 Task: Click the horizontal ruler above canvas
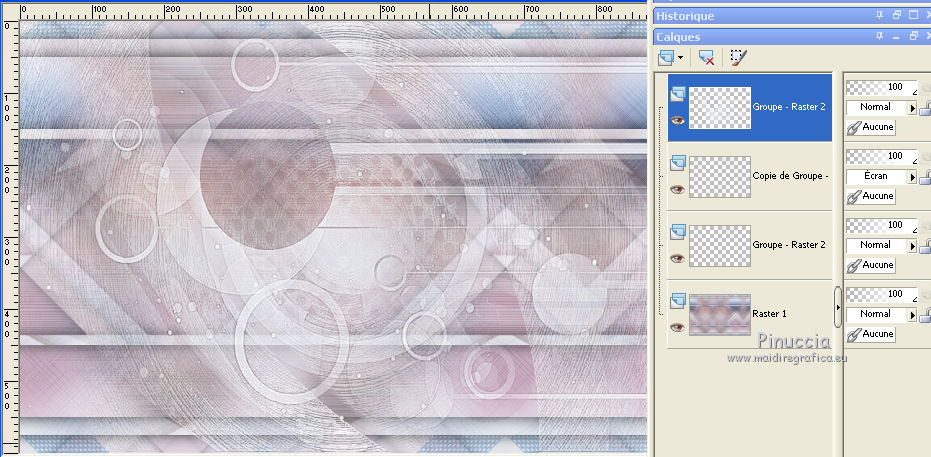click(x=333, y=12)
